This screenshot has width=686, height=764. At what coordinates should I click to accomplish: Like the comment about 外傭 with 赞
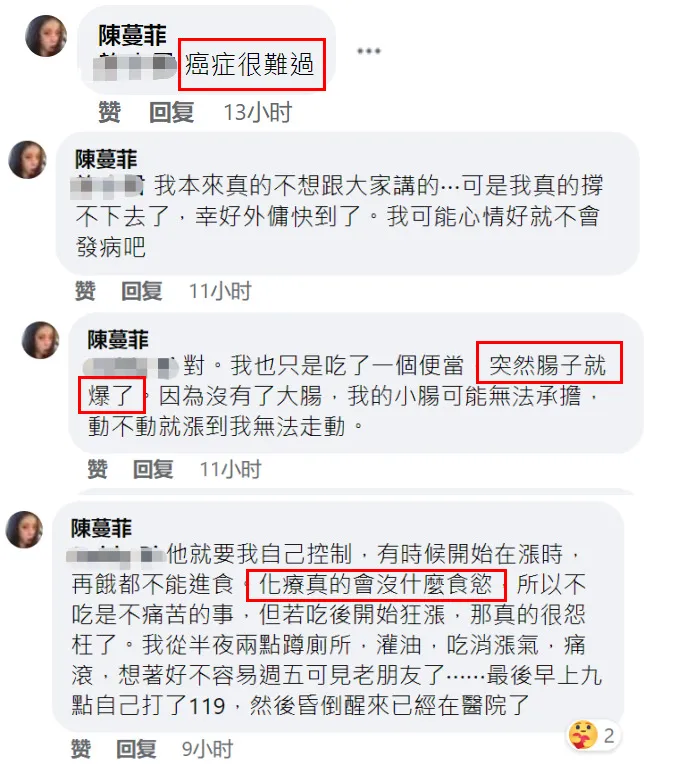[85, 291]
